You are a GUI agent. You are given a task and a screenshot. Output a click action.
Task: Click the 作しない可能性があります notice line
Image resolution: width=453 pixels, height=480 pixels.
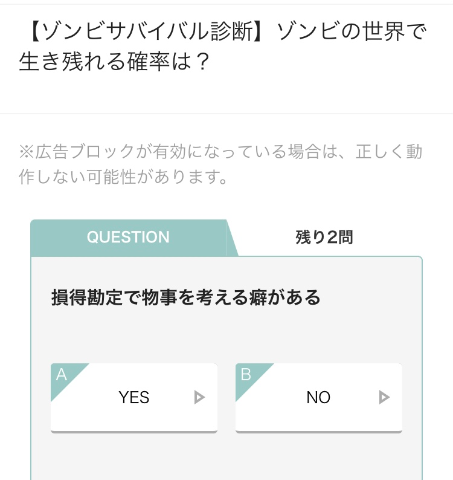pyautogui.click(x=123, y=177)
